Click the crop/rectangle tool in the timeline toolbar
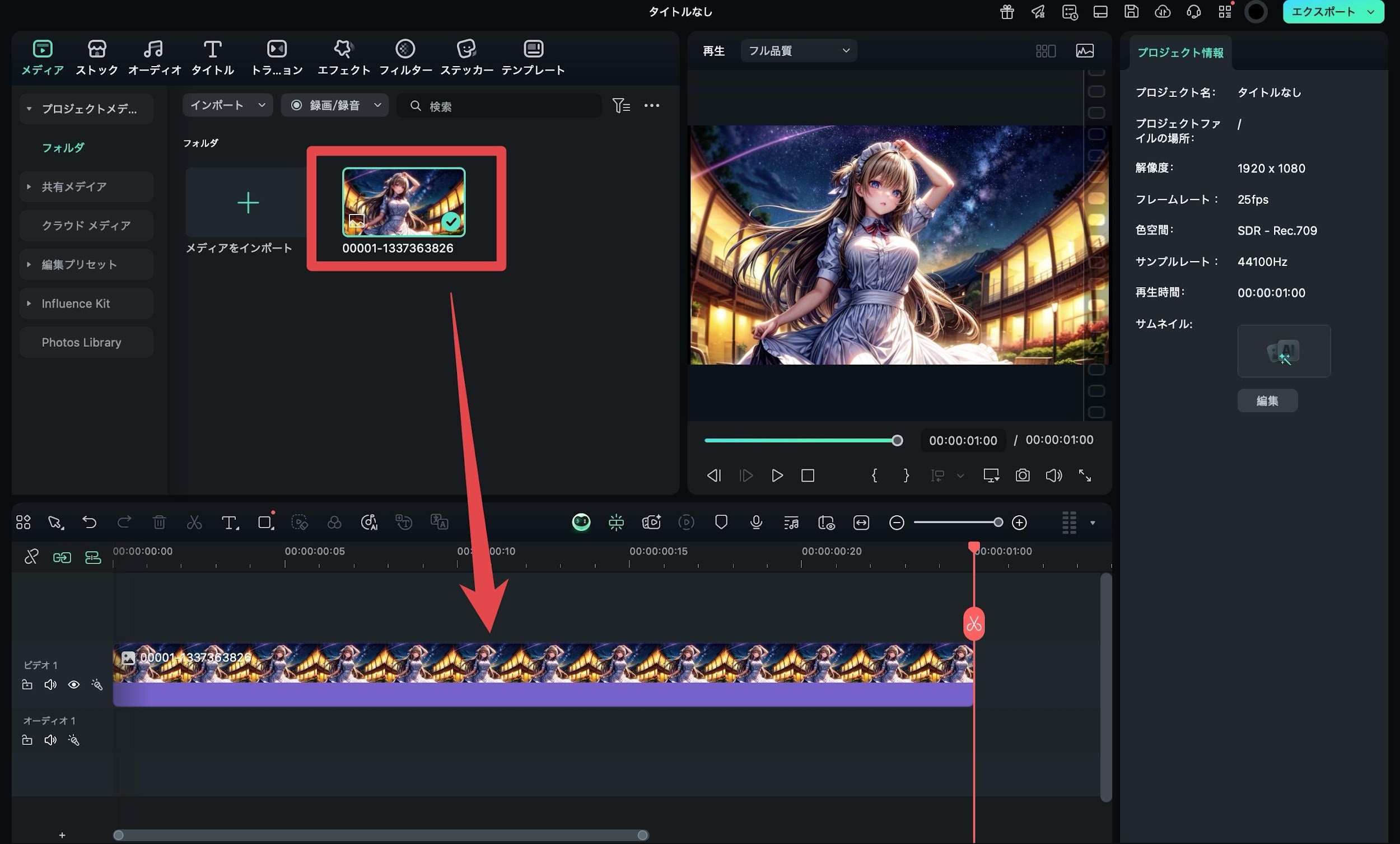Image resolution: width=1400 pixels, height=844 pixels. [265, 523]
